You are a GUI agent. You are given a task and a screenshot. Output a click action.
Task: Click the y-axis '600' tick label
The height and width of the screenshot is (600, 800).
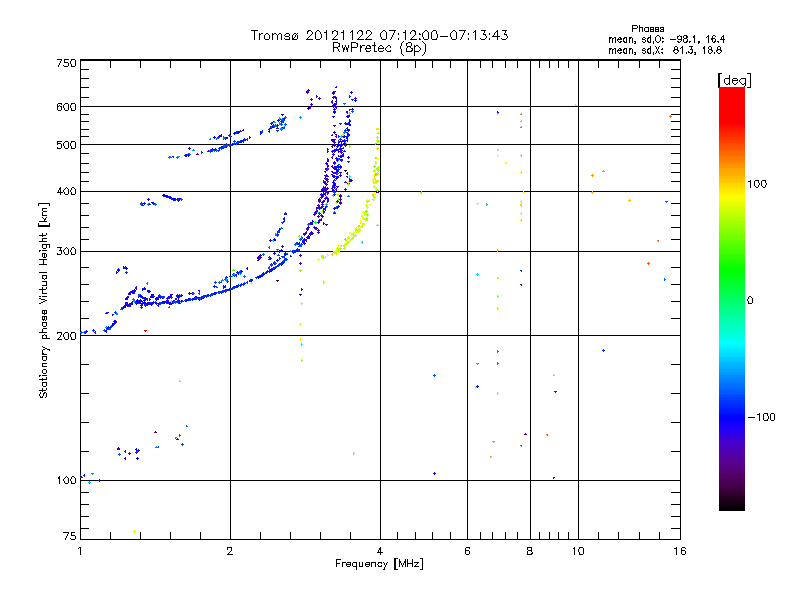pyautogui.click(x=66, y=107)
